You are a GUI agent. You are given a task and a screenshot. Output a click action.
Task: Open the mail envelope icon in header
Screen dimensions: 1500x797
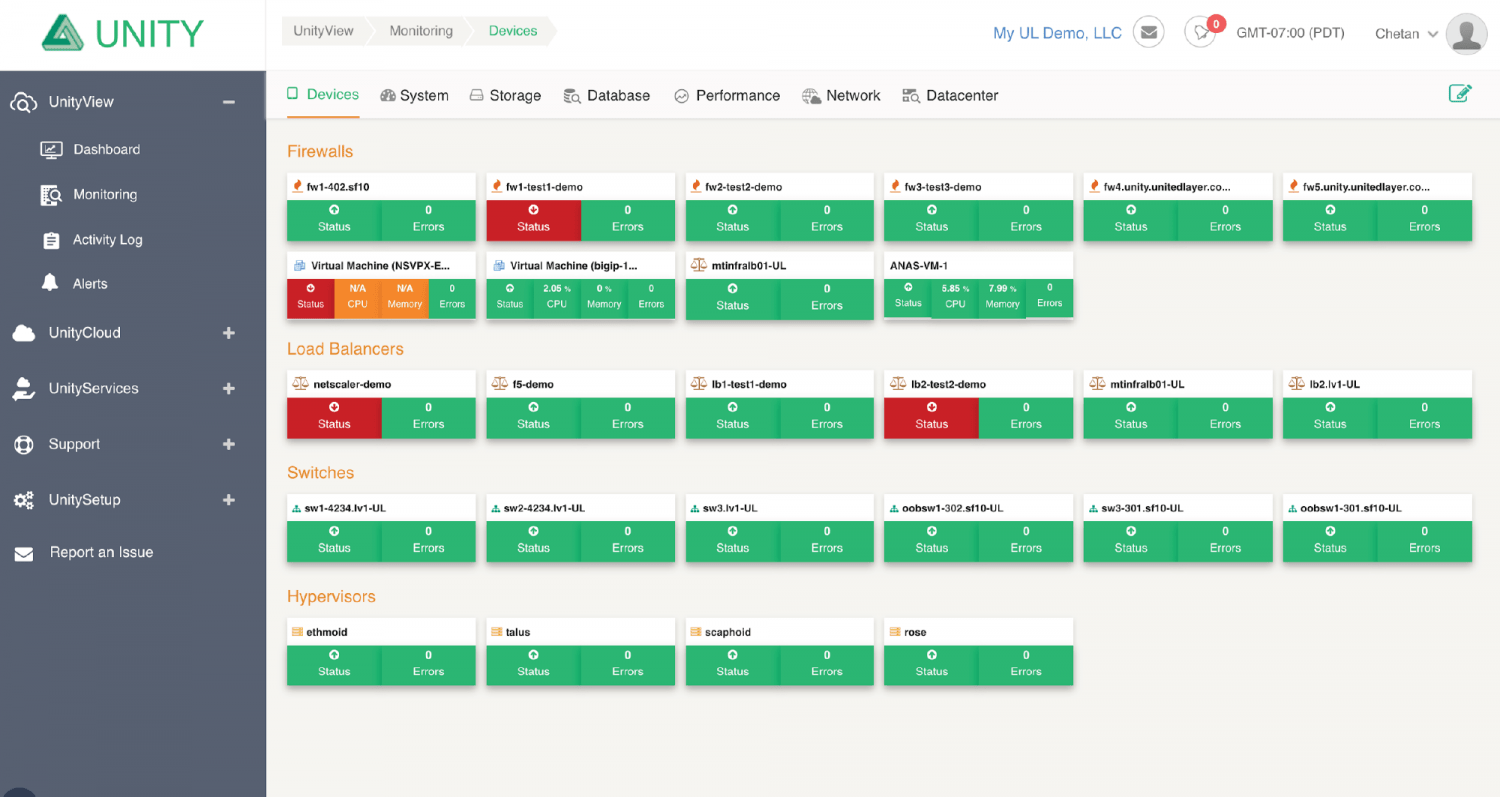pyautogui.click(x=1149, y=33)
